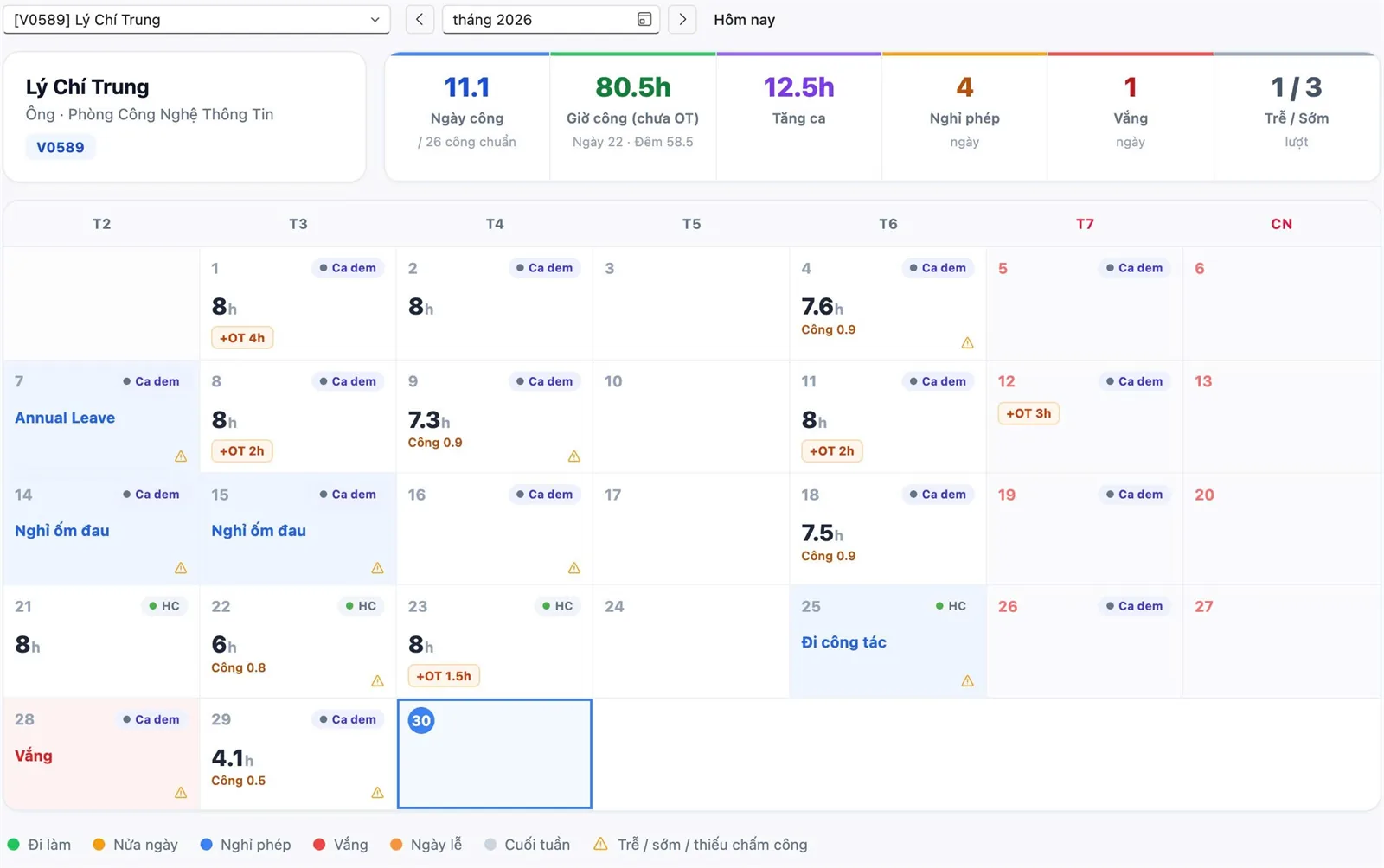The width and height of the screenshot is (1384, 868).
Task: Click the warning icon on day 25 Đi công tác
Action: coord(967,680)
